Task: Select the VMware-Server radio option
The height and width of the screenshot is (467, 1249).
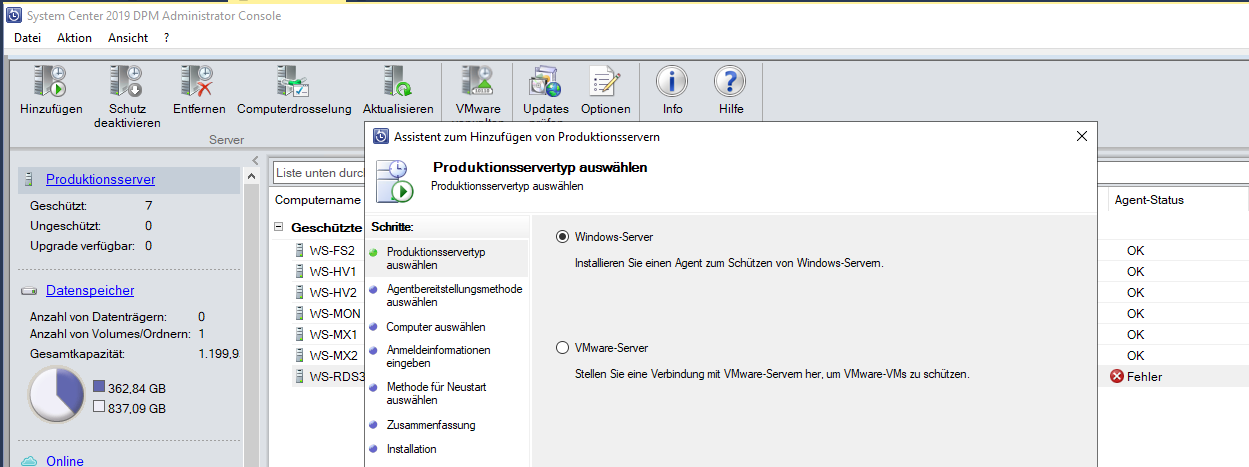Action: point(562,348)
